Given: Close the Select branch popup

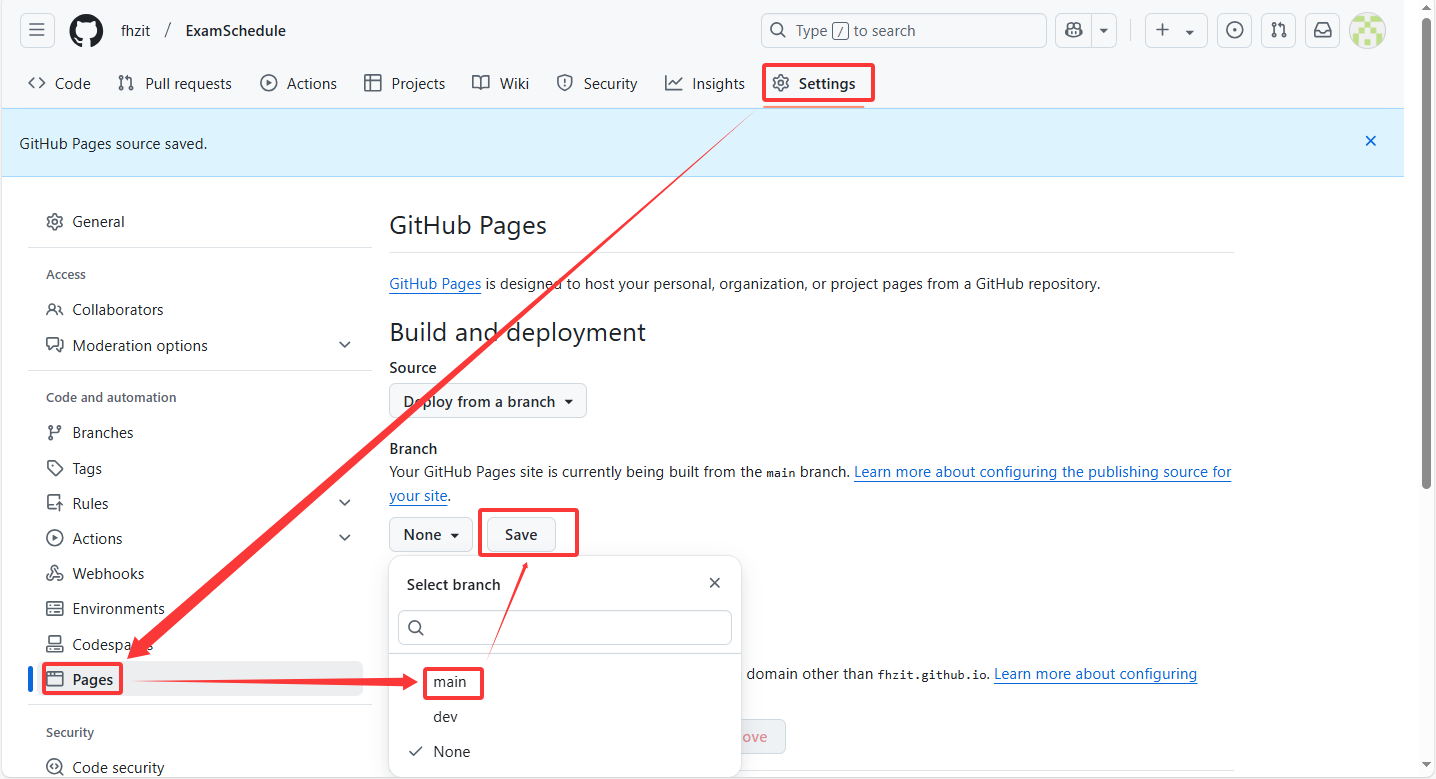Looking at the screenshot, I should coord(714,583).
